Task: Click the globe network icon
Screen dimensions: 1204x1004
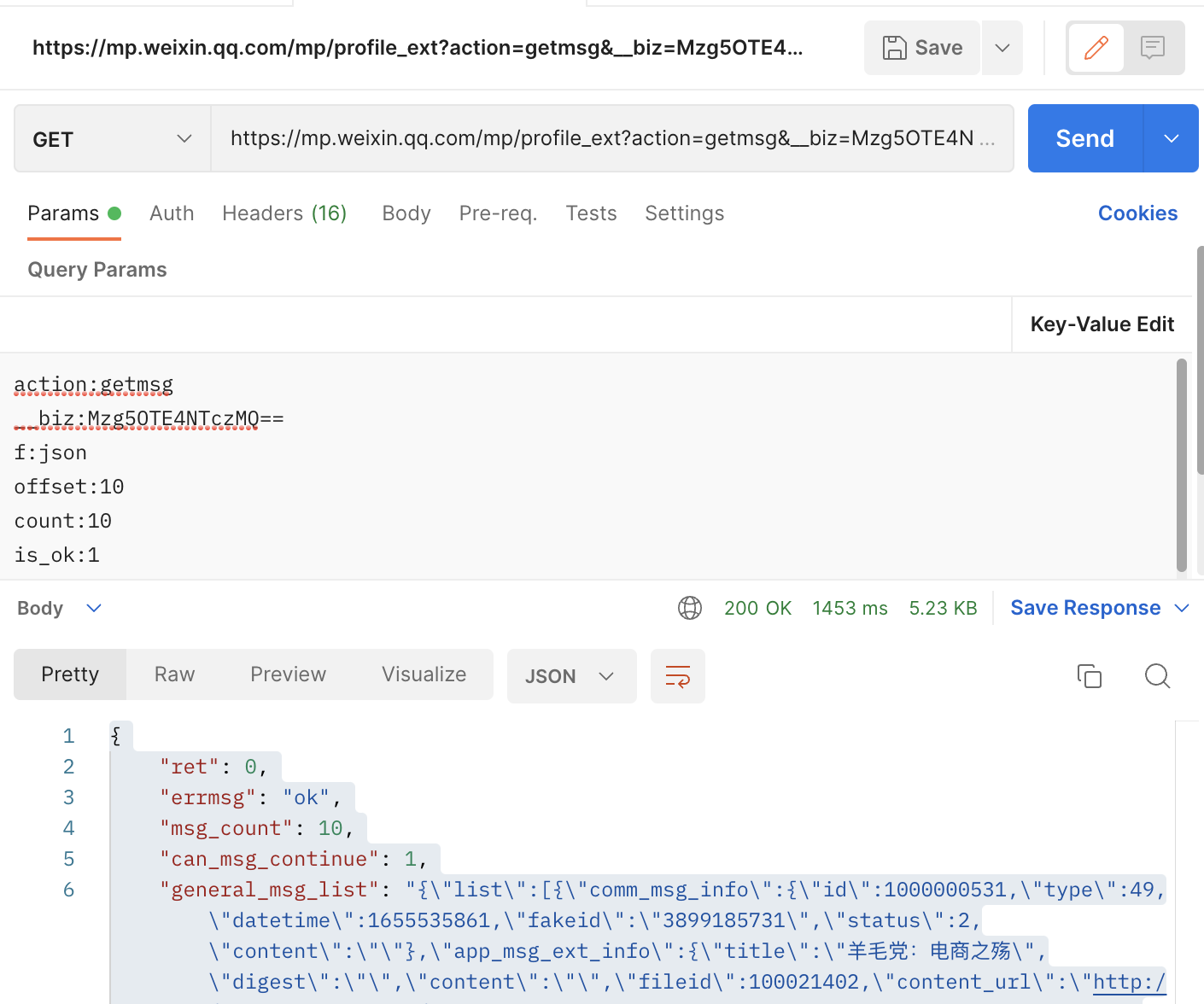Action: [689, 608]
